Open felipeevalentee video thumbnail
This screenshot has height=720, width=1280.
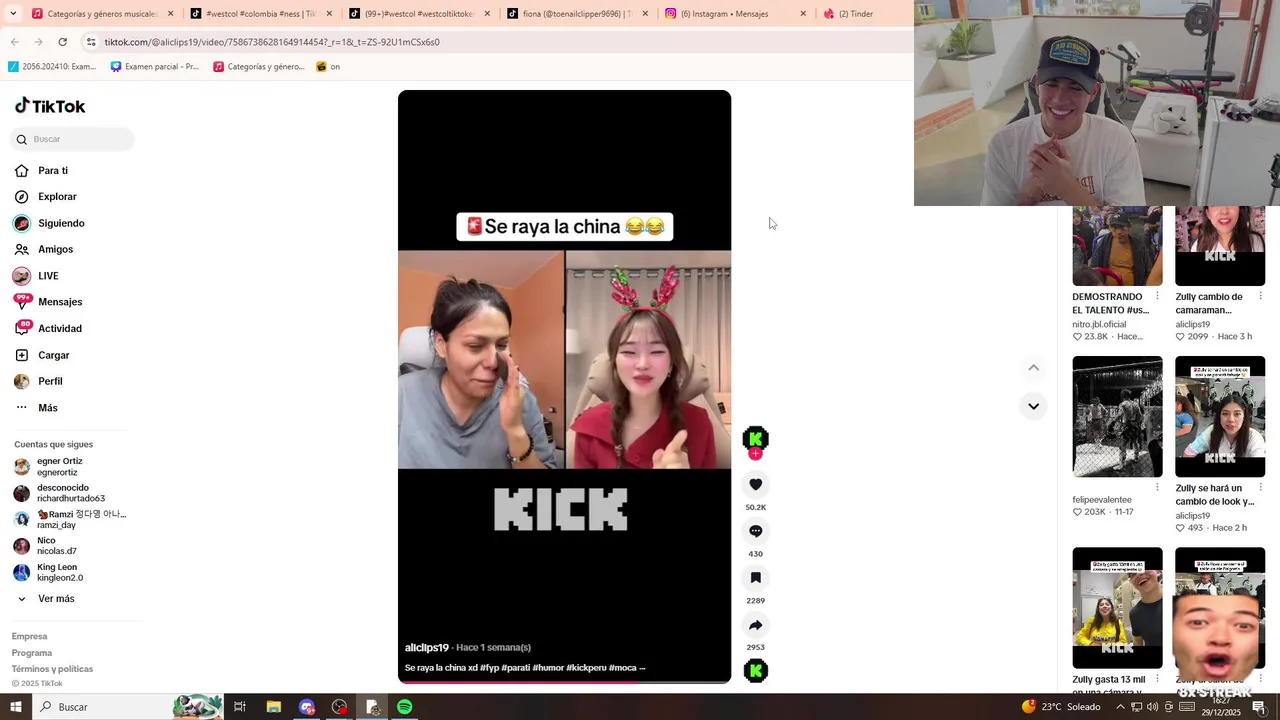coord(1117,416)
